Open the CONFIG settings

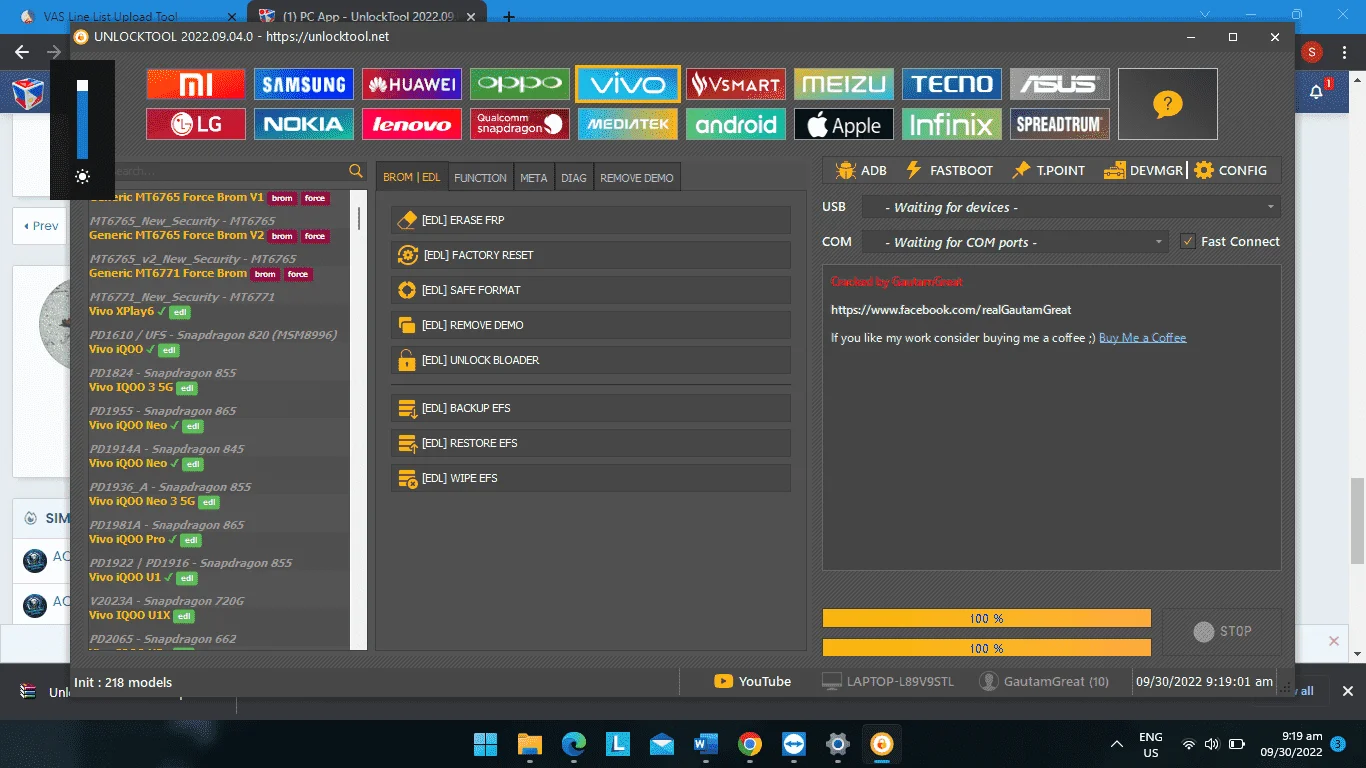point(1231,170)
